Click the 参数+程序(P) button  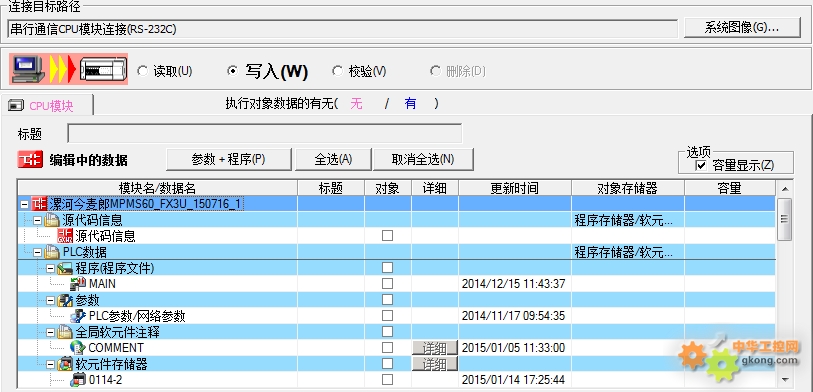pos(229,159)
